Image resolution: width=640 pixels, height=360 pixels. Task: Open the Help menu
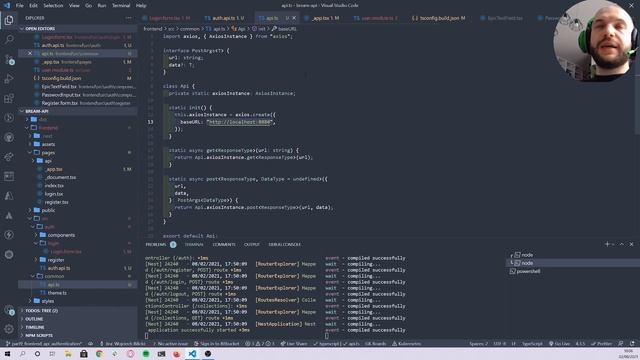tap(141, 6)
